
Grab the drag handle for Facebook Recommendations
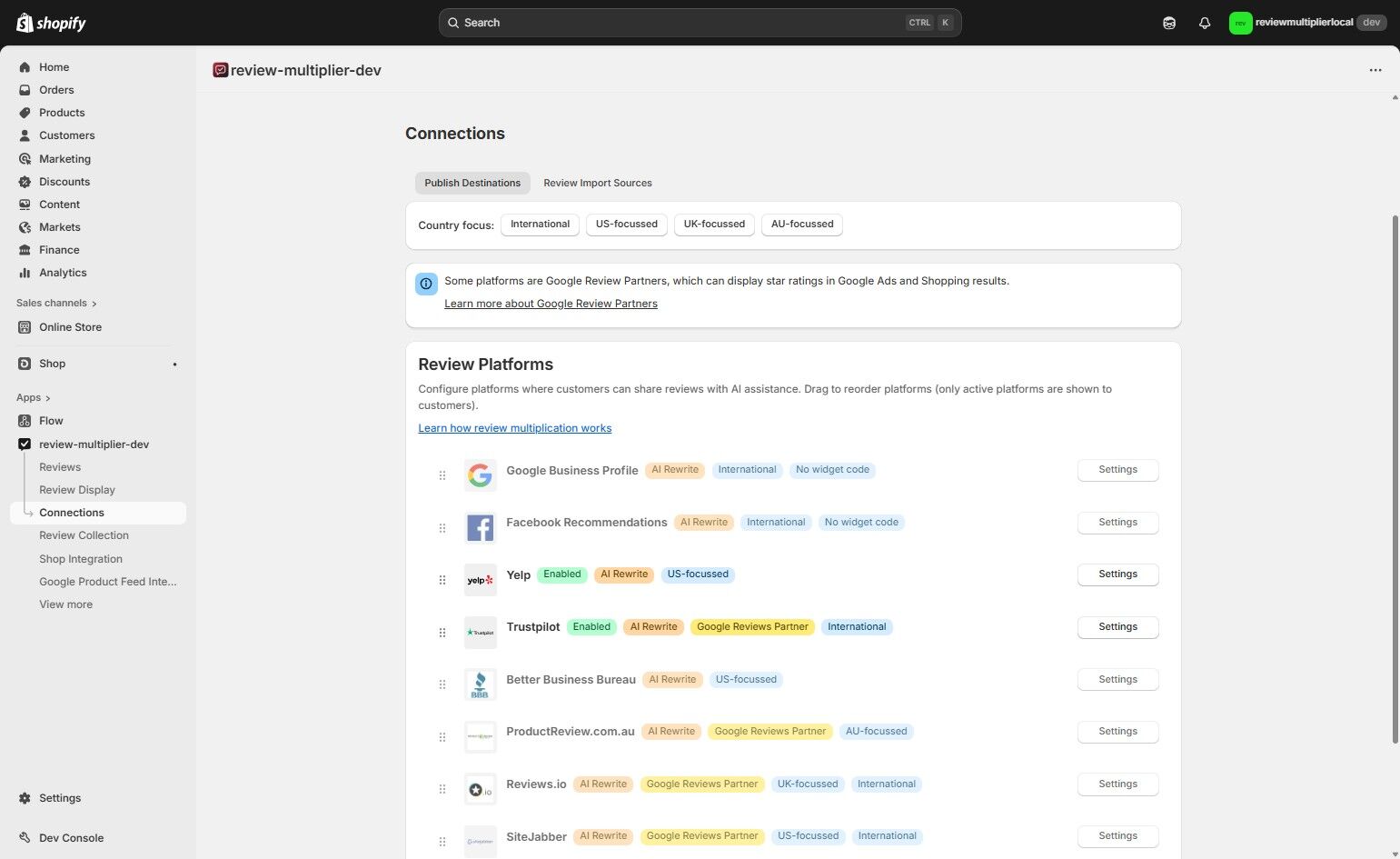point(442,528)
